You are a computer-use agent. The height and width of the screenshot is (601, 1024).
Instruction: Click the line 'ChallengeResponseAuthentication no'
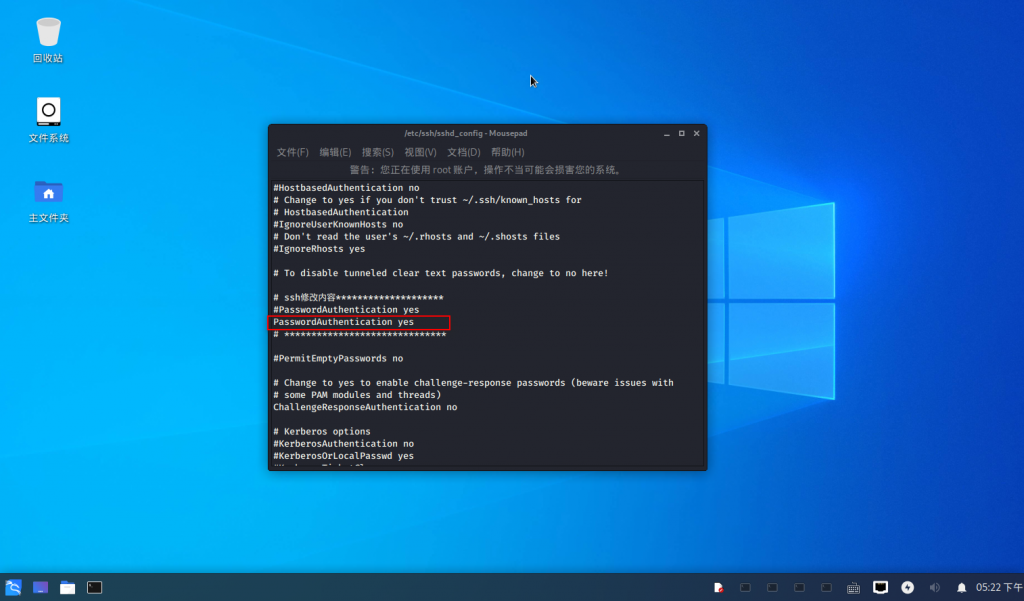point(365,407)
